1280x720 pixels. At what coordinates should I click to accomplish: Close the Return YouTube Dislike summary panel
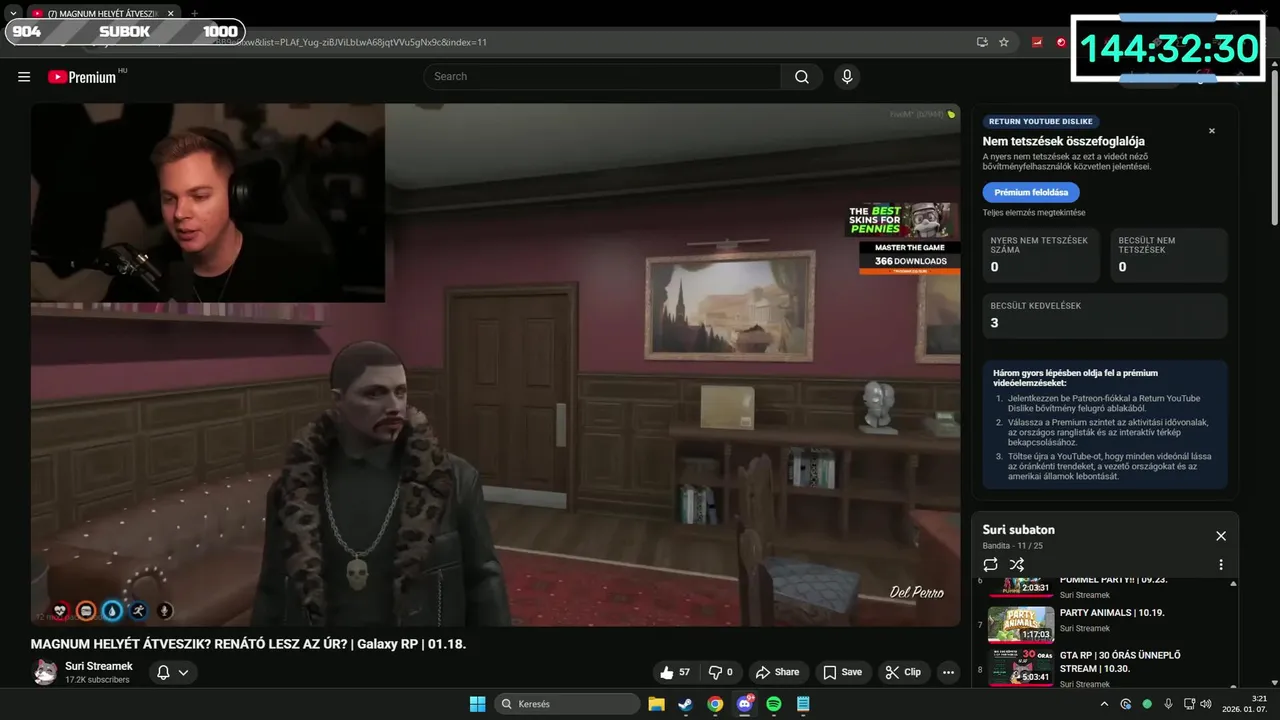(x=1212, y=131)
